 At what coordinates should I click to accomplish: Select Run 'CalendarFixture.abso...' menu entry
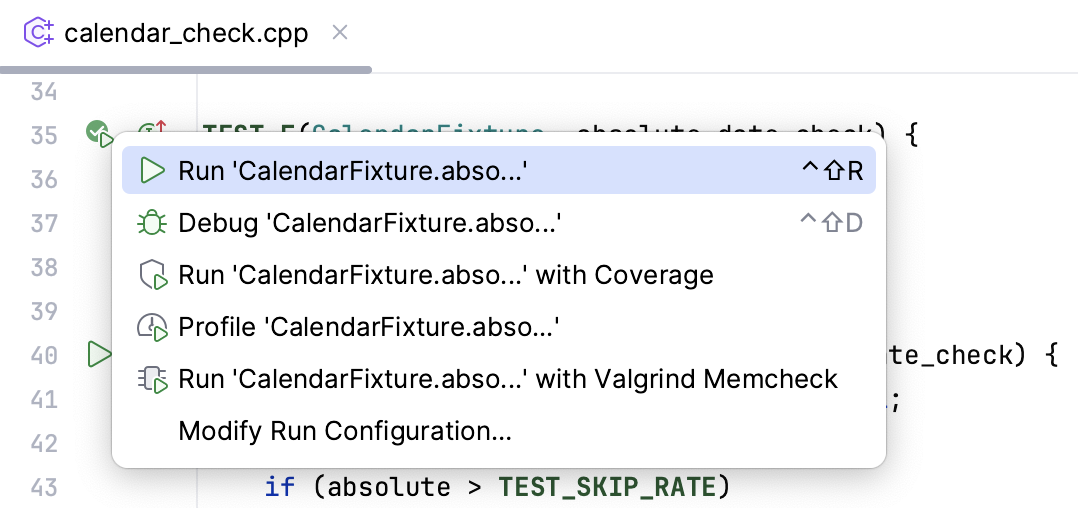[352, 171]
